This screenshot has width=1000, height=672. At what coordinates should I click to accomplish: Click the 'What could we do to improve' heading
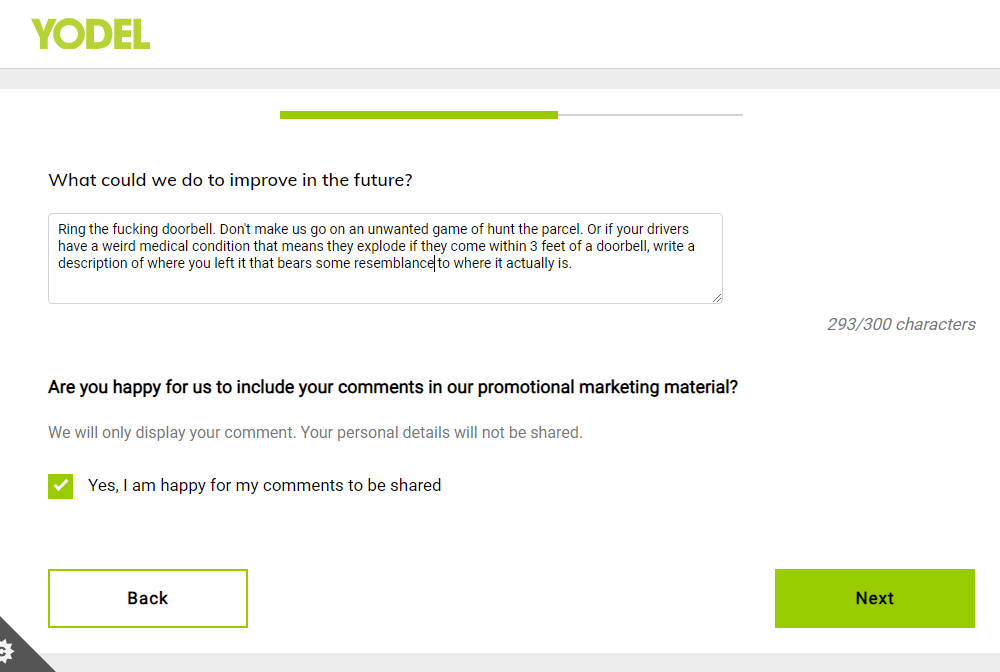point(230,180)
